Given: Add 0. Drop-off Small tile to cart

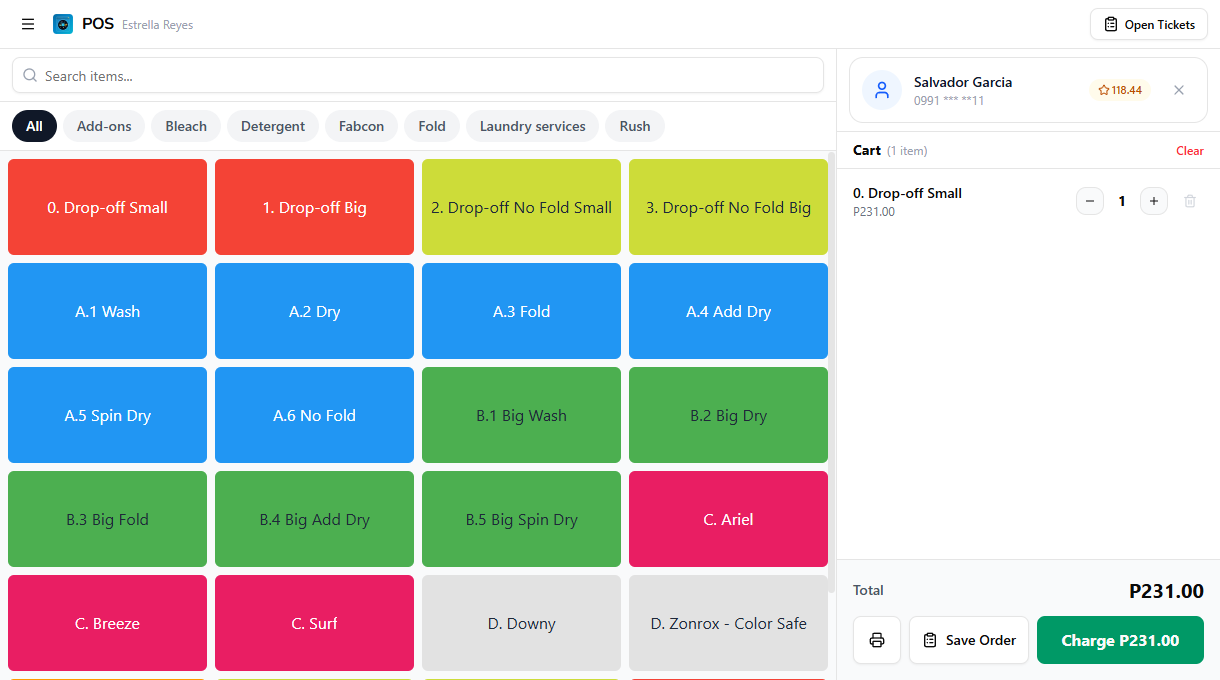Looking at the screenshot, I should (x=107, y=207).
